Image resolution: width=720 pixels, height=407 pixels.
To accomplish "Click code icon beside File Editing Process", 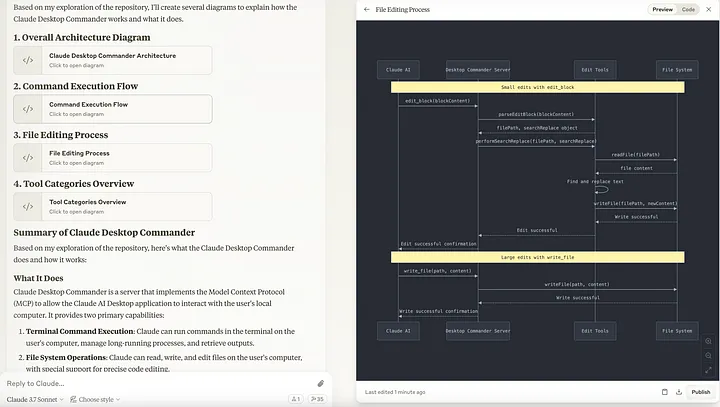I will pyautogui.click(x=28, y=158).
